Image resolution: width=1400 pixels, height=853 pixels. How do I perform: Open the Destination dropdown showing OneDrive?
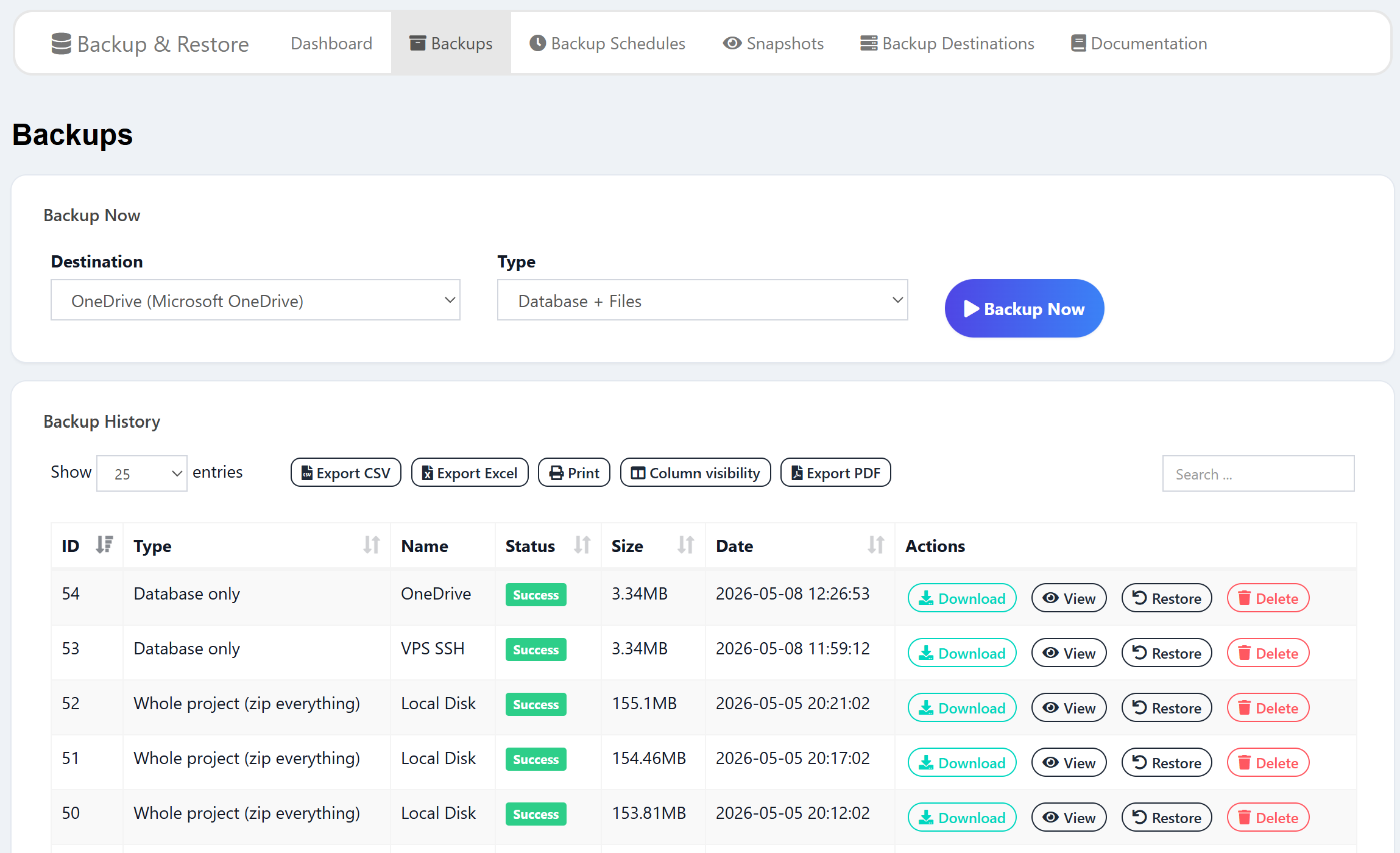click(255, 300)
